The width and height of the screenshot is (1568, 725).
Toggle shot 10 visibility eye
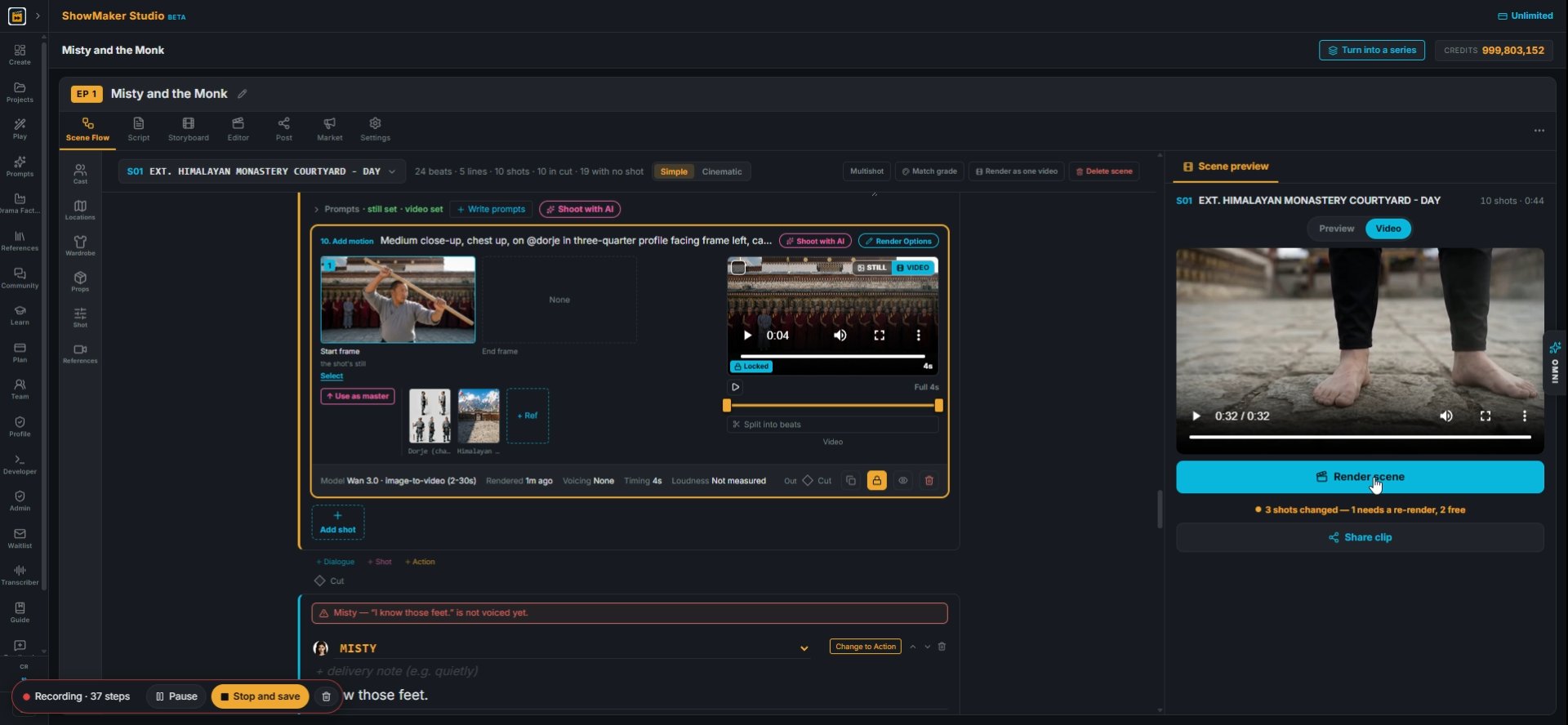902,481
